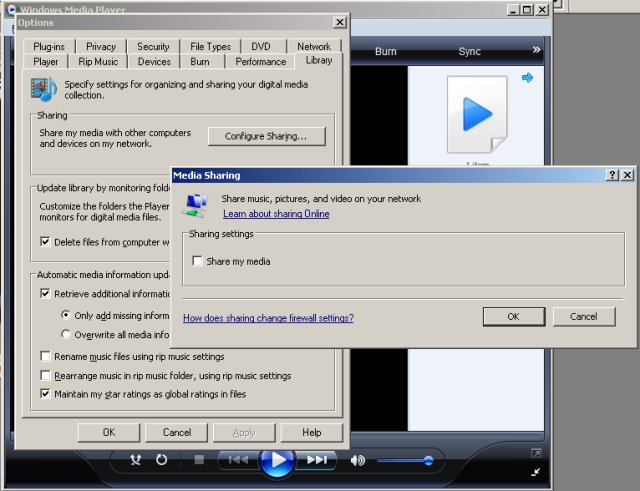Click the playlist item thumbnail
This screenshot has height=491, width=640.
476,116
